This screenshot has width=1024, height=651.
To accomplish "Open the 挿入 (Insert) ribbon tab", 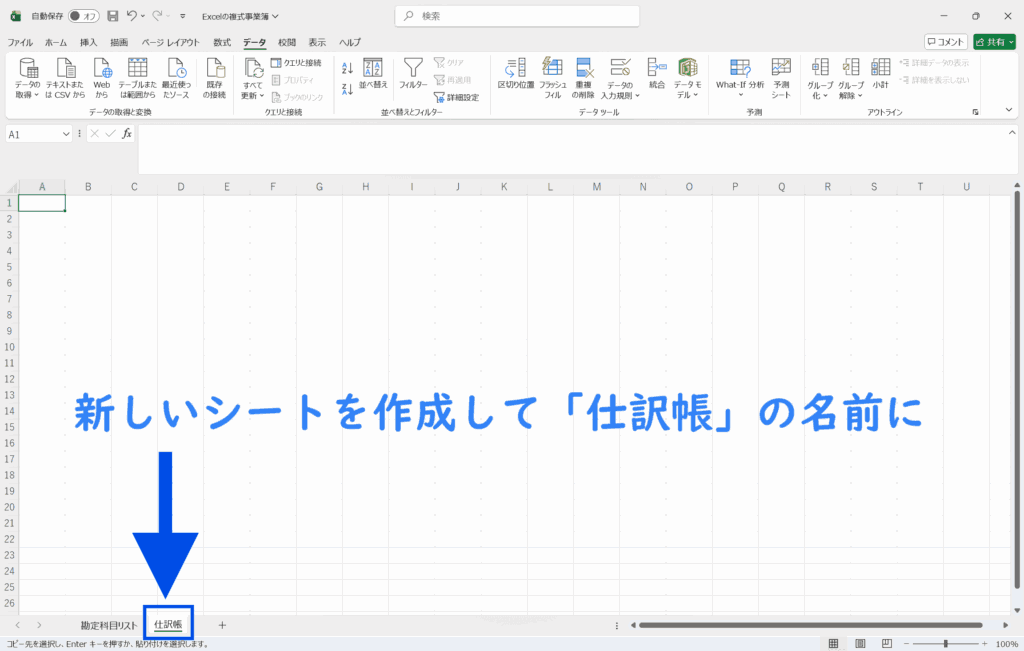I will [x=88, y=42].
